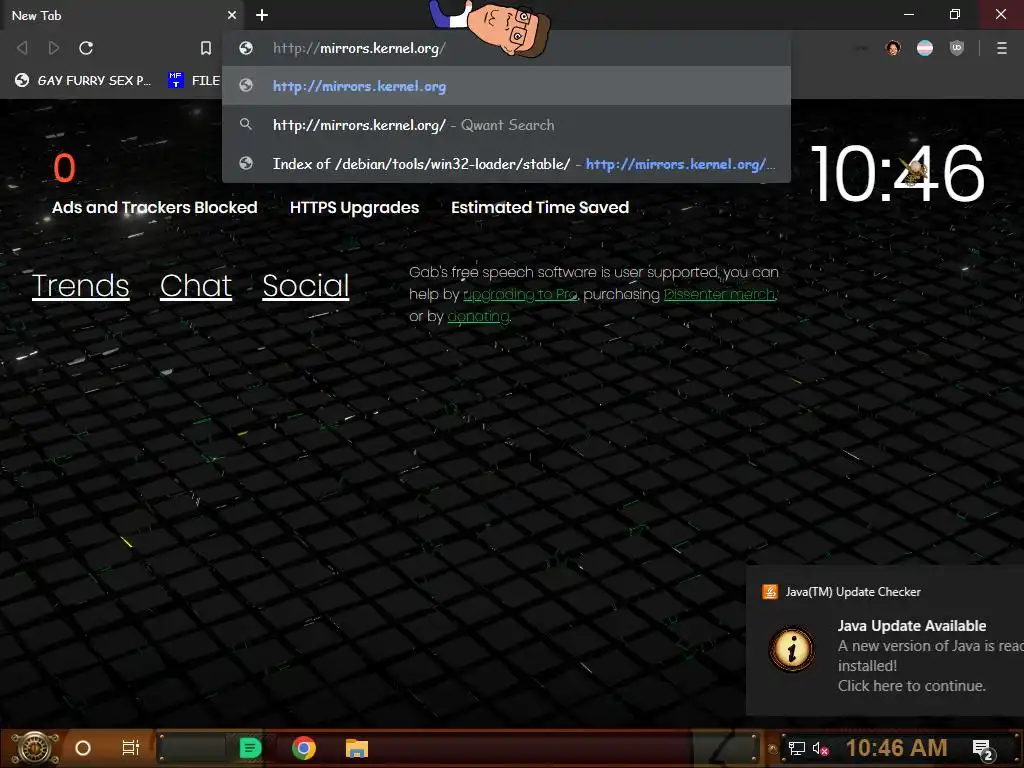
Task: Bookmark this page with the bookmark icon
Action: coord(206,48)
